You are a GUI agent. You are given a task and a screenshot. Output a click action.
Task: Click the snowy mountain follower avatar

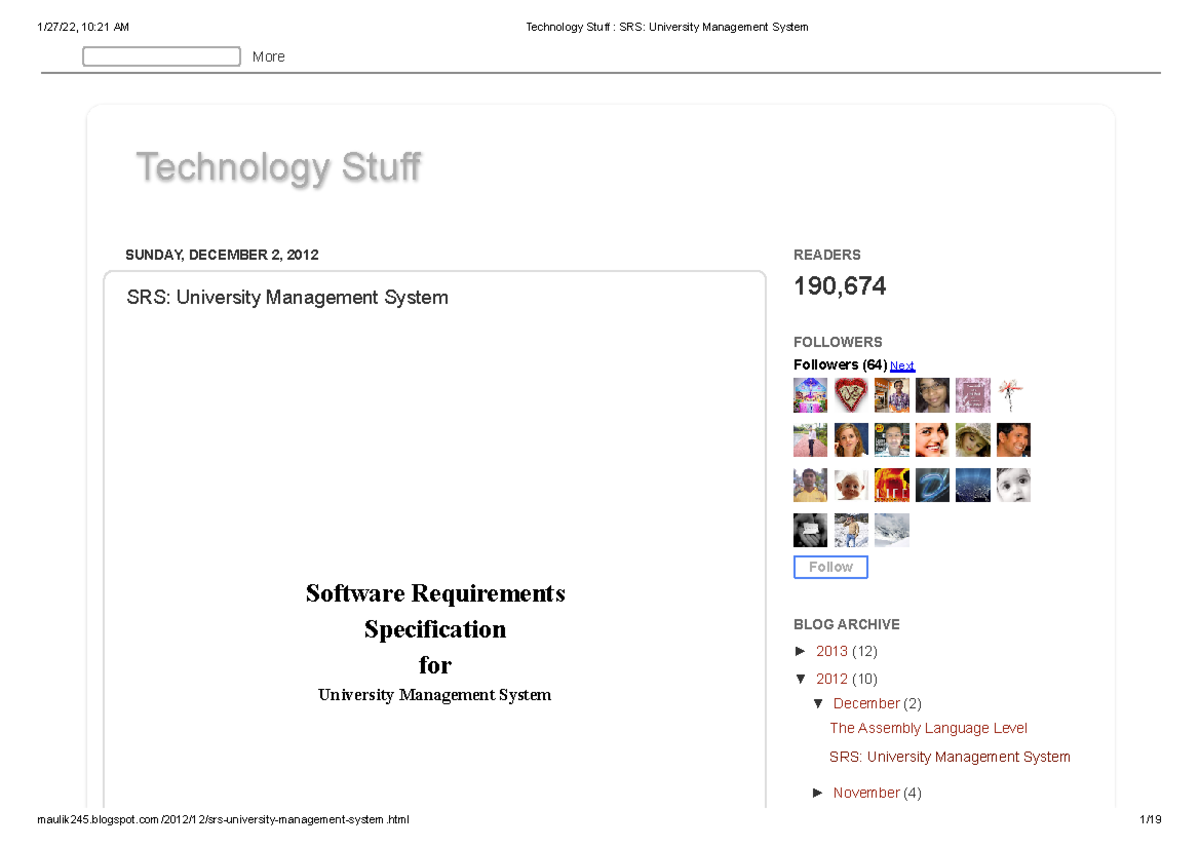coord(892,530)
